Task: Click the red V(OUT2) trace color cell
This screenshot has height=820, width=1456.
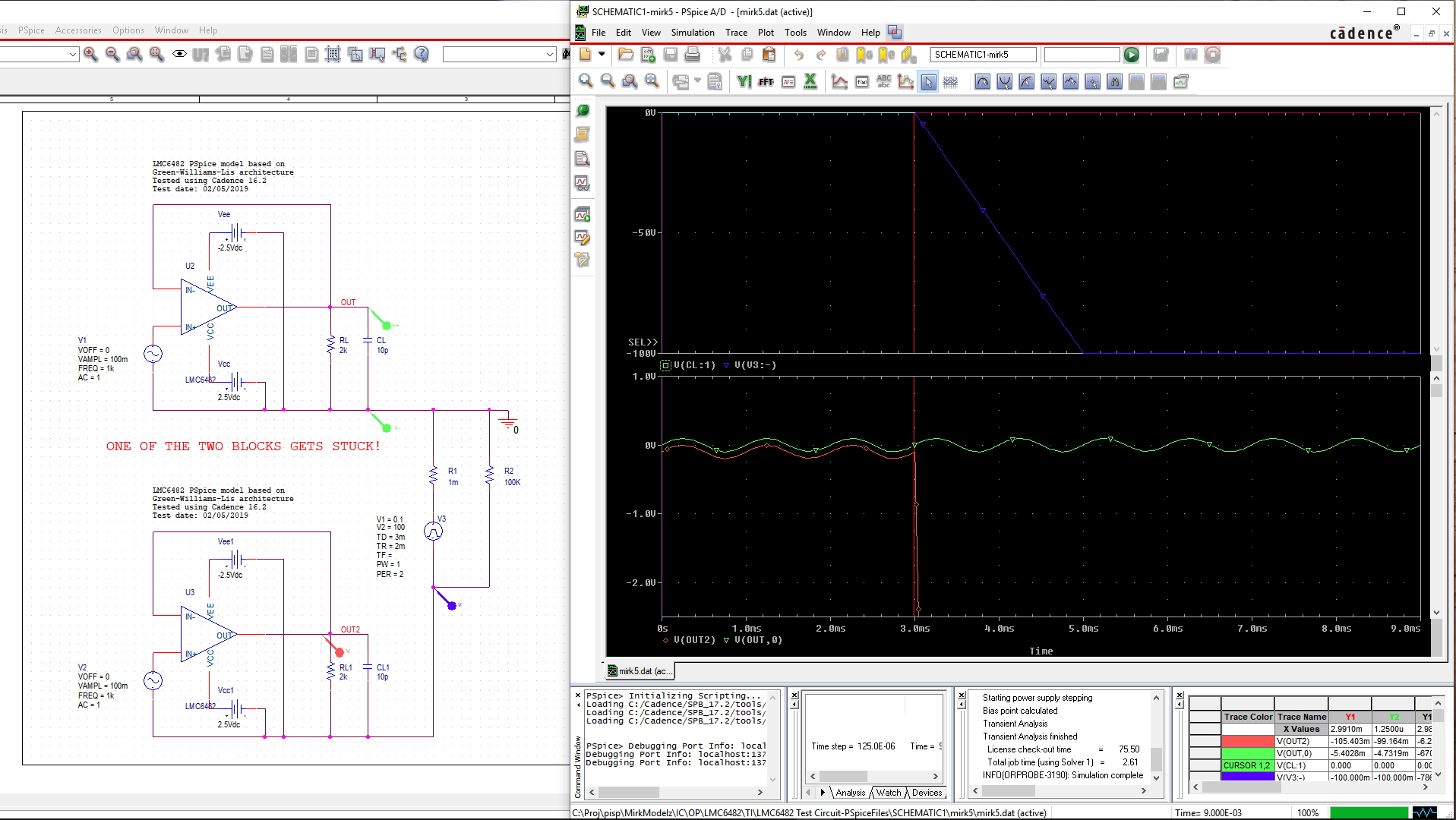Action: [x=1247, y=741]
